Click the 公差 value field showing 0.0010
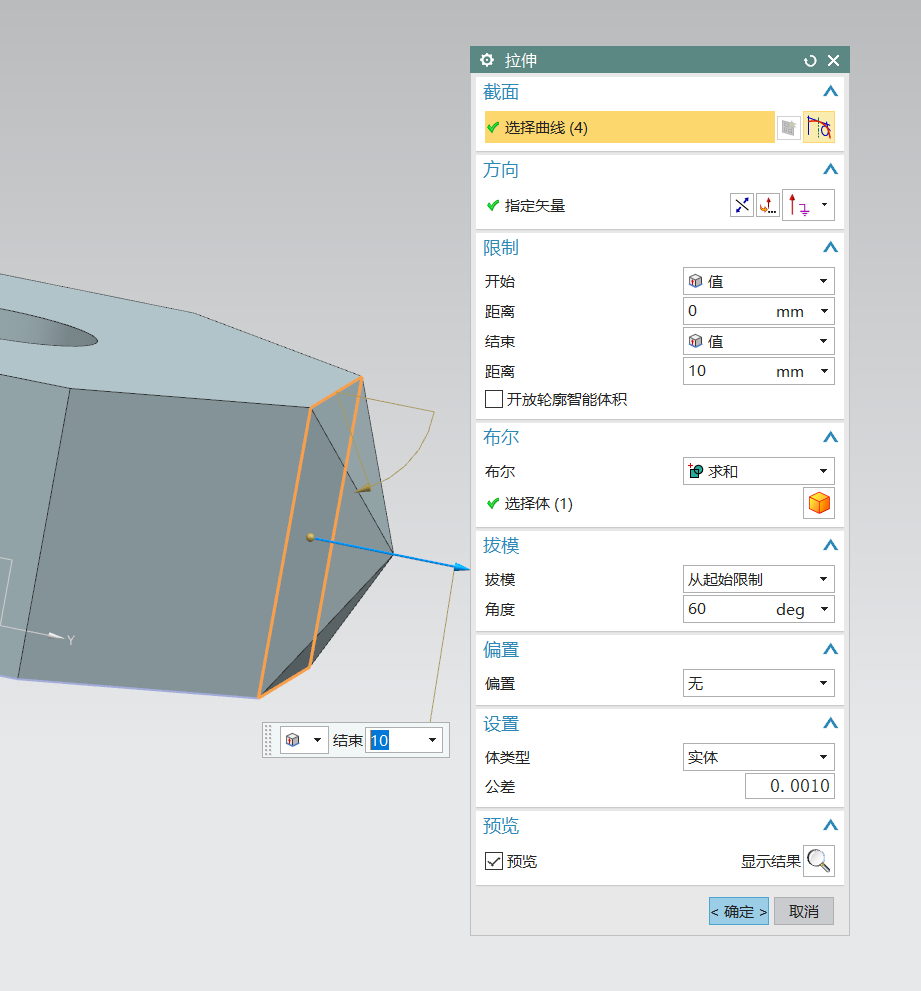This screenshot has width=921, height=991. pos(789,786)
